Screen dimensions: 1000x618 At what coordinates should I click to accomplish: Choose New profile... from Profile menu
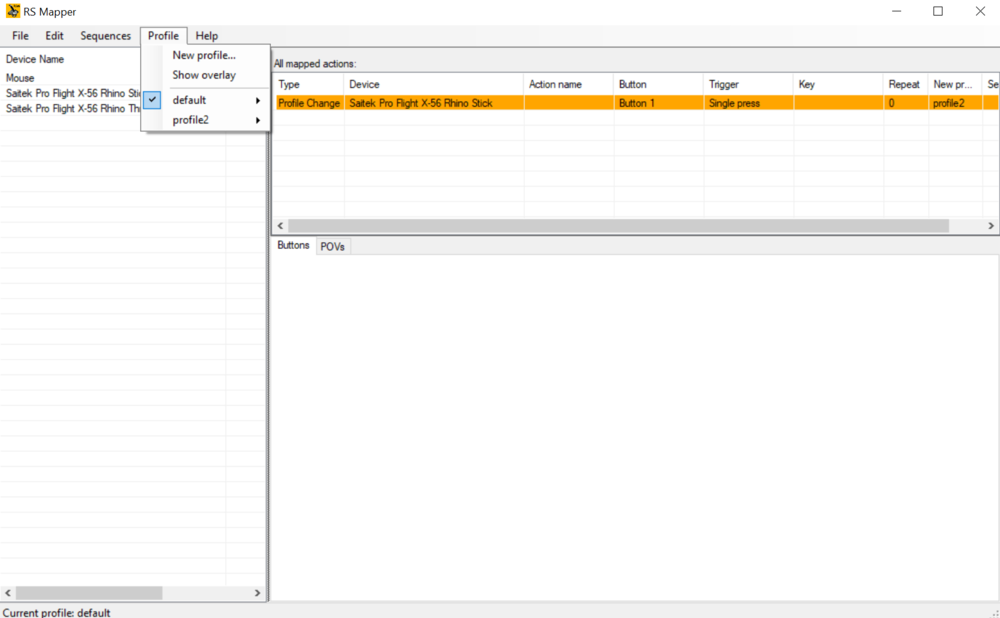(205, 55)
